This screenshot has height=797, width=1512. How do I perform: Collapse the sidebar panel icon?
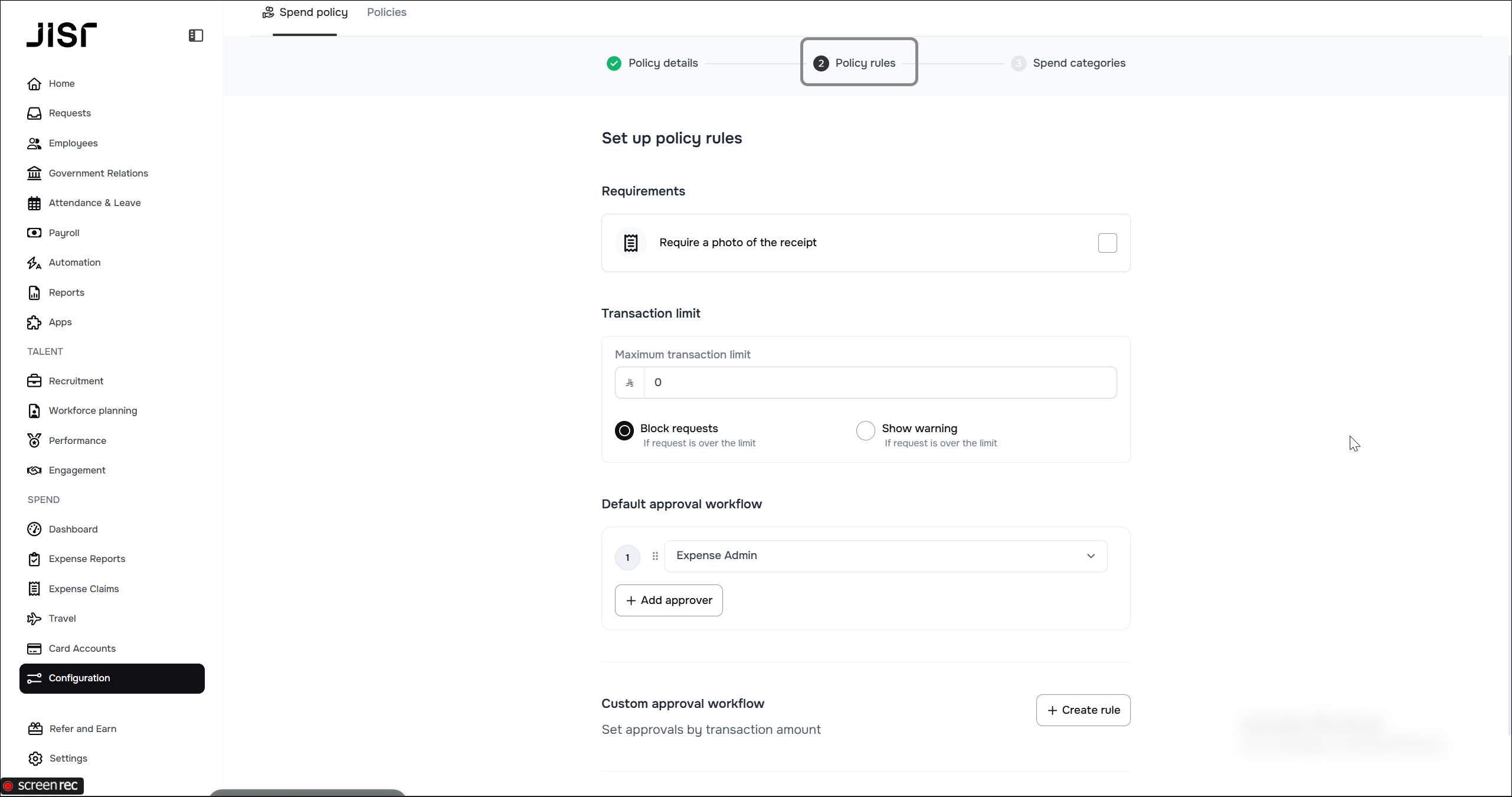pos(196,35)
